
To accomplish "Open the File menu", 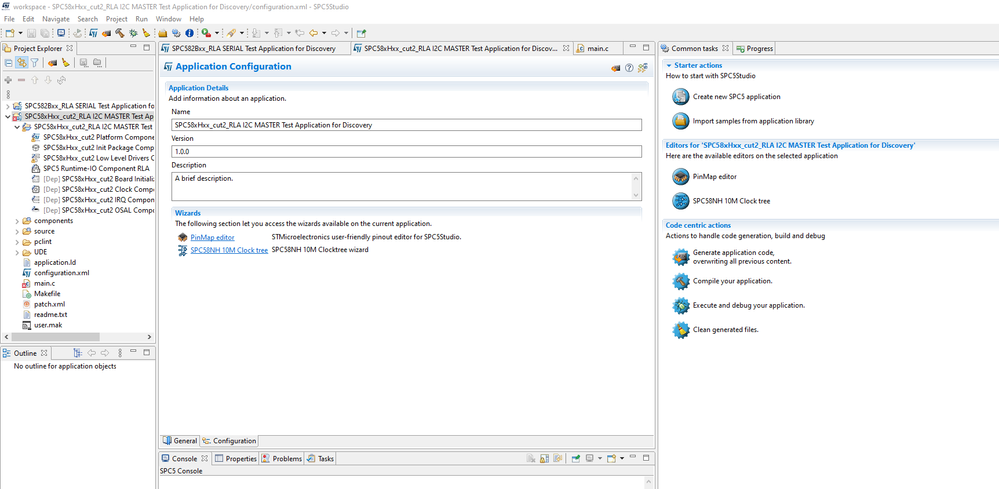I will pos(9,19).
